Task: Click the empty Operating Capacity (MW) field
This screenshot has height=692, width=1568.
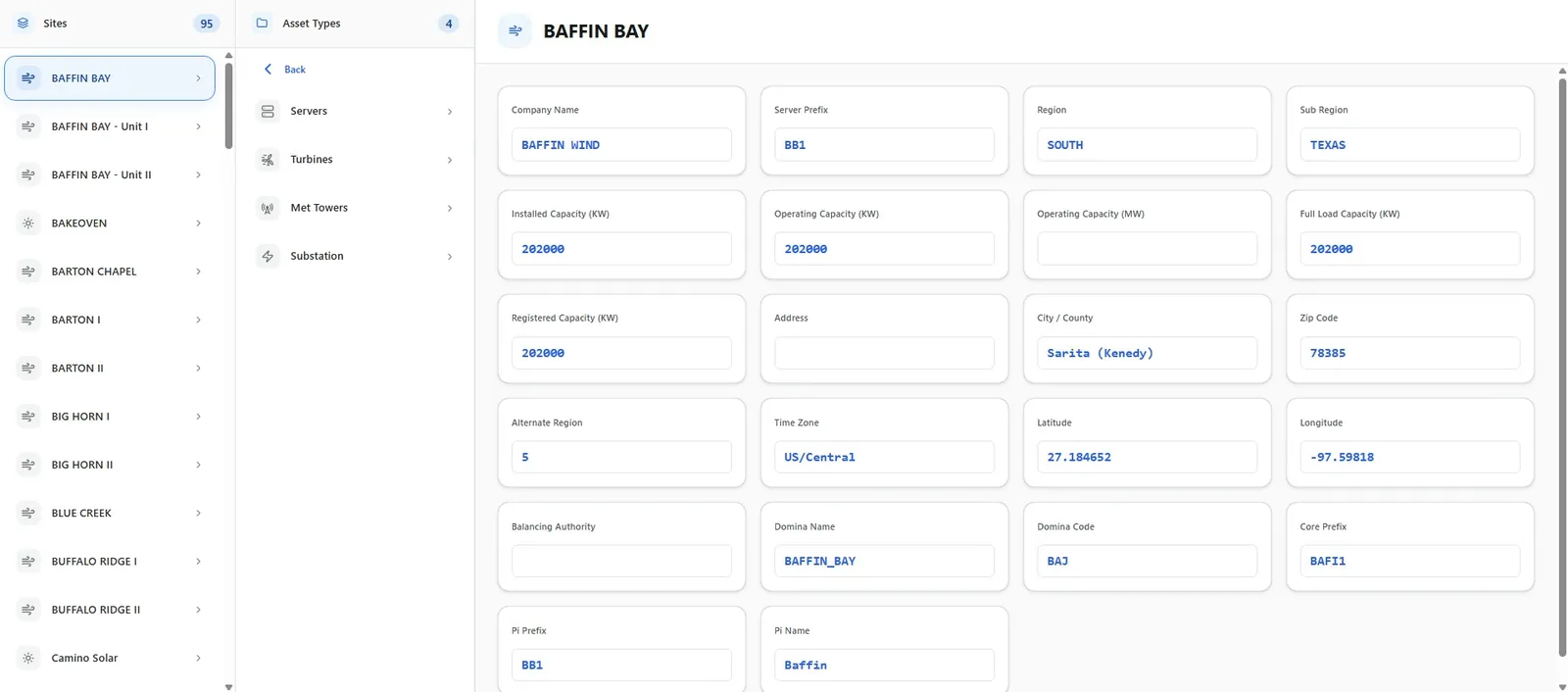Action: pos(1147,249)
